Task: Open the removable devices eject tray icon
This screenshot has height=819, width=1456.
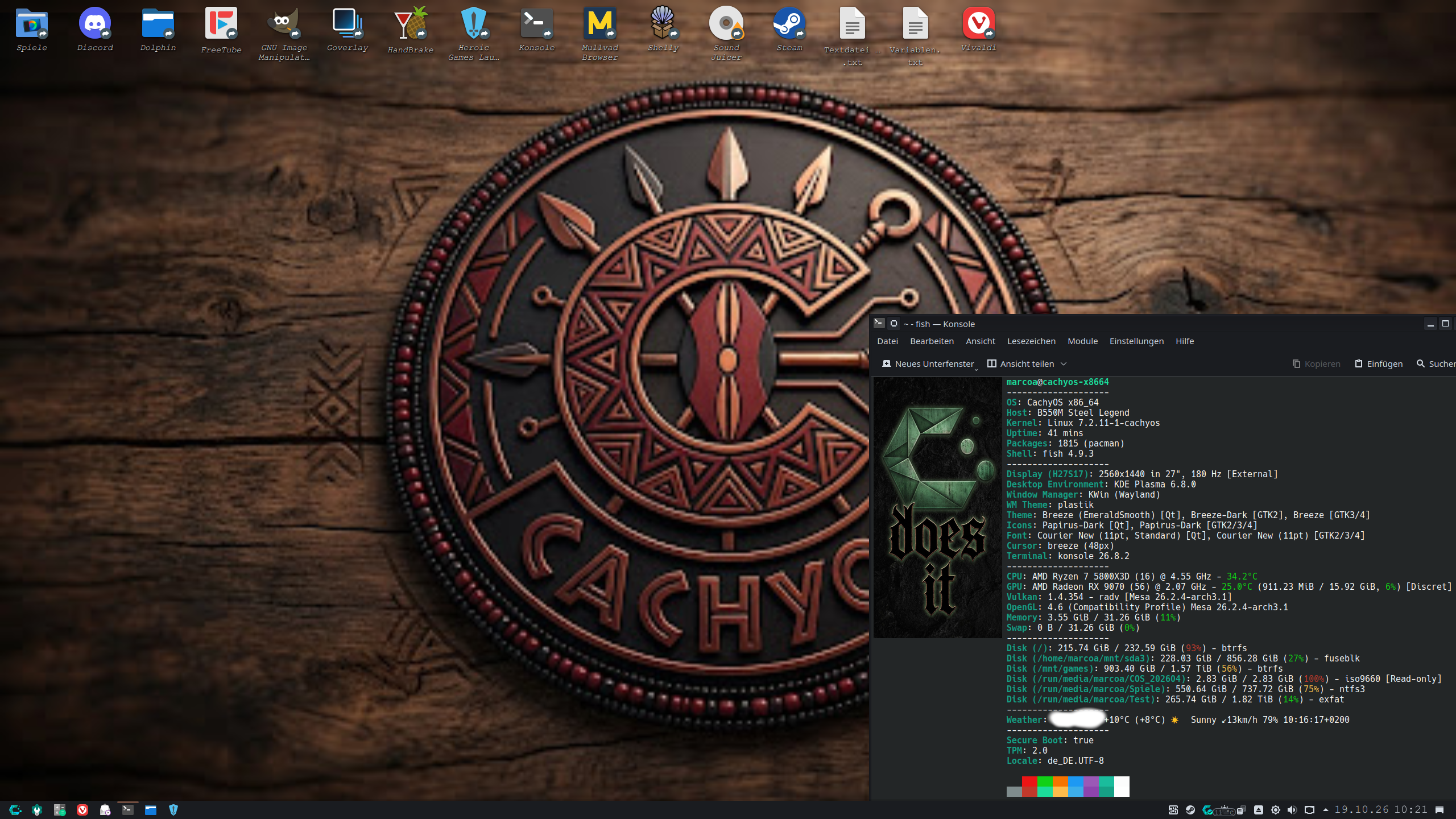Action: point(1259,810)
